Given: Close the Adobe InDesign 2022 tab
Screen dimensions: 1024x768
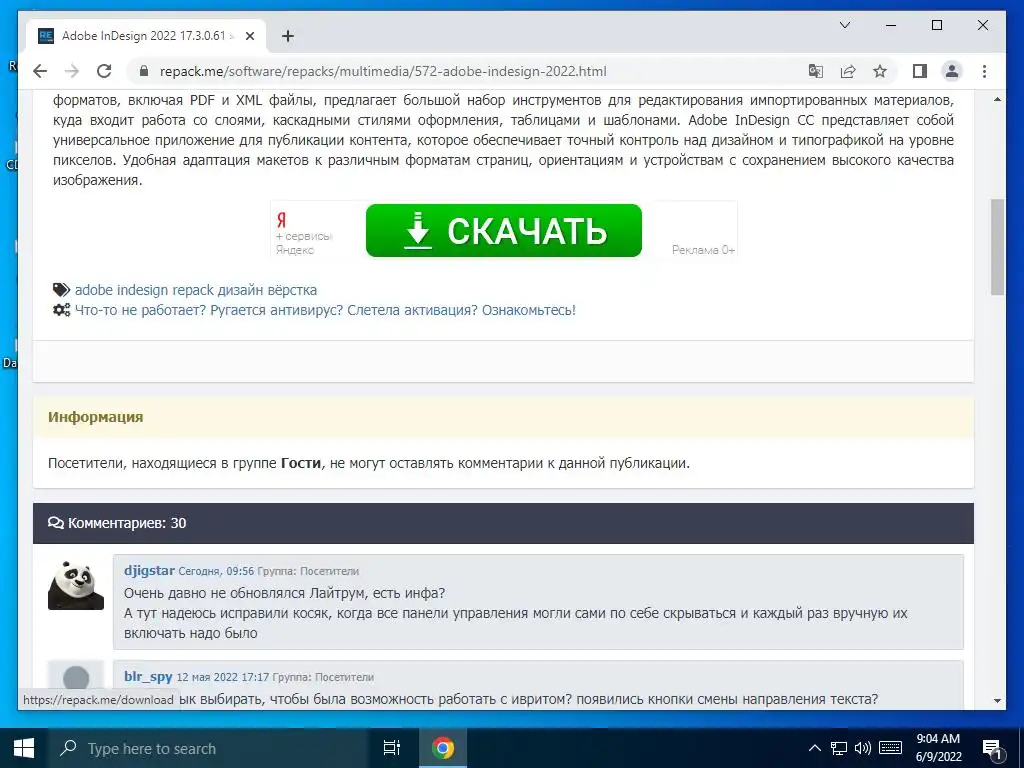Looking at the screenshot, I should click(249, 36).
